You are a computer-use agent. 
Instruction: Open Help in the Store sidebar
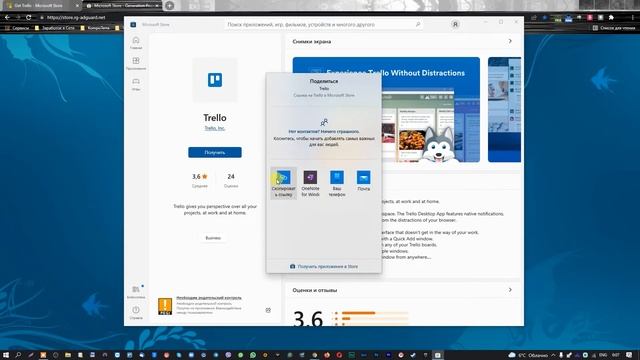pos(136,313)
